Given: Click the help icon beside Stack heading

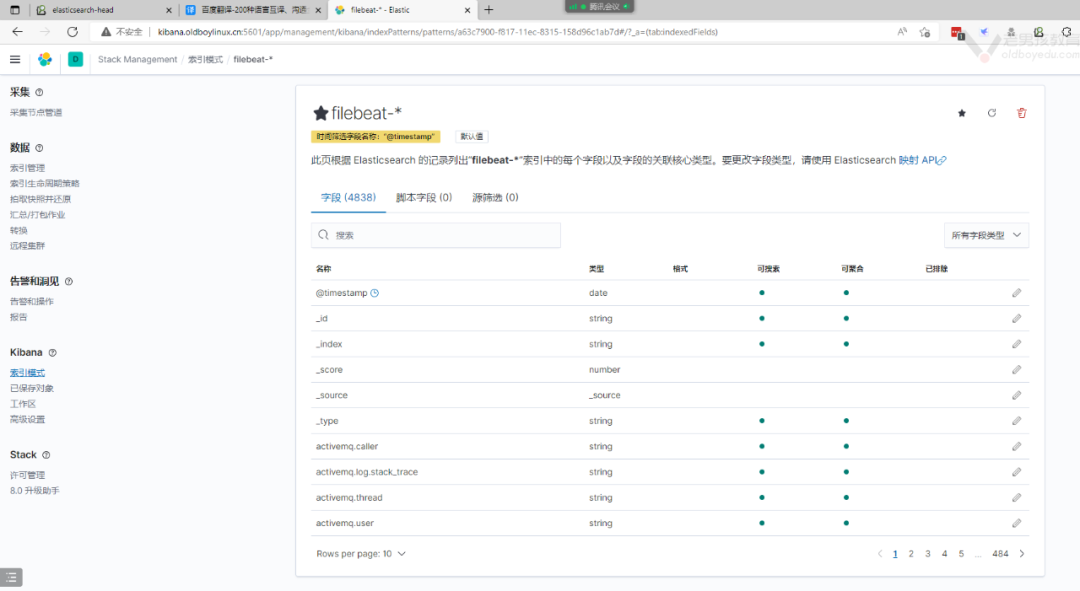Looking at the screenshot, I should pyautogui.click(x=46, y=455).
